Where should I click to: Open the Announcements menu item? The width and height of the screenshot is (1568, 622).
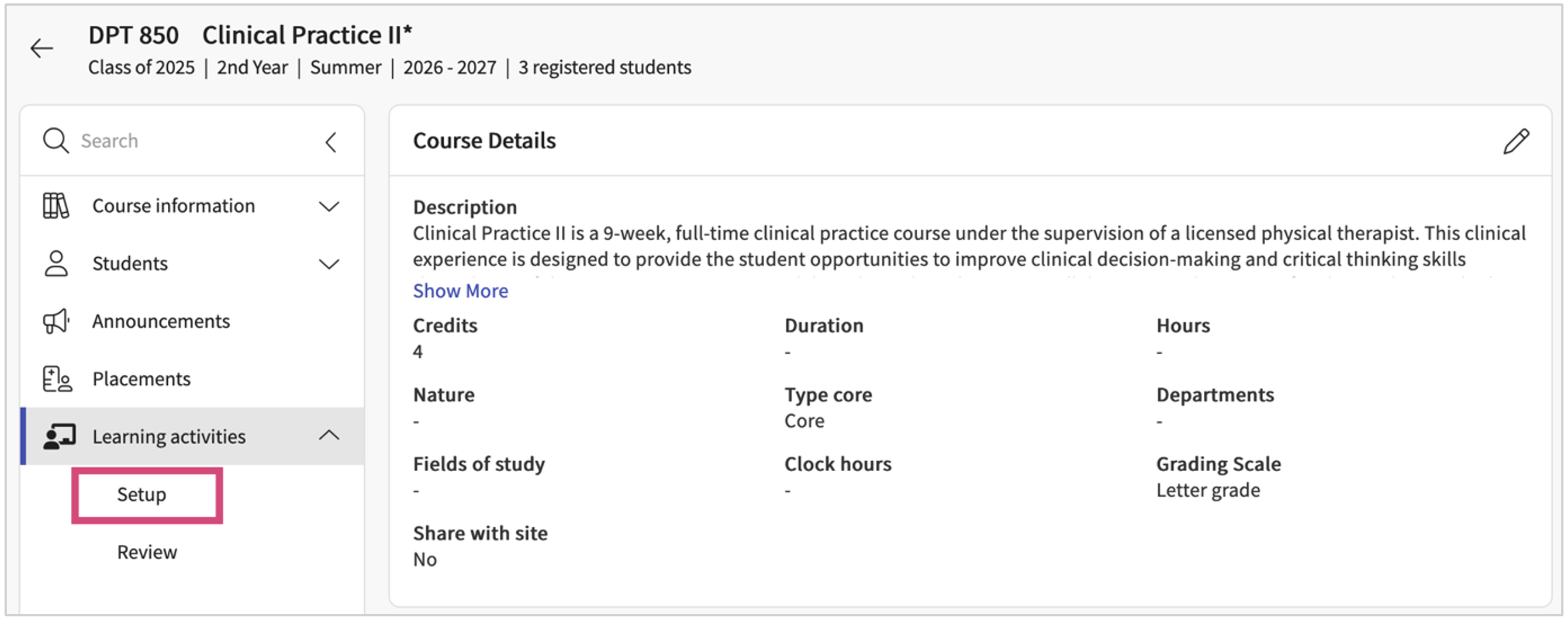pos(161,321)
